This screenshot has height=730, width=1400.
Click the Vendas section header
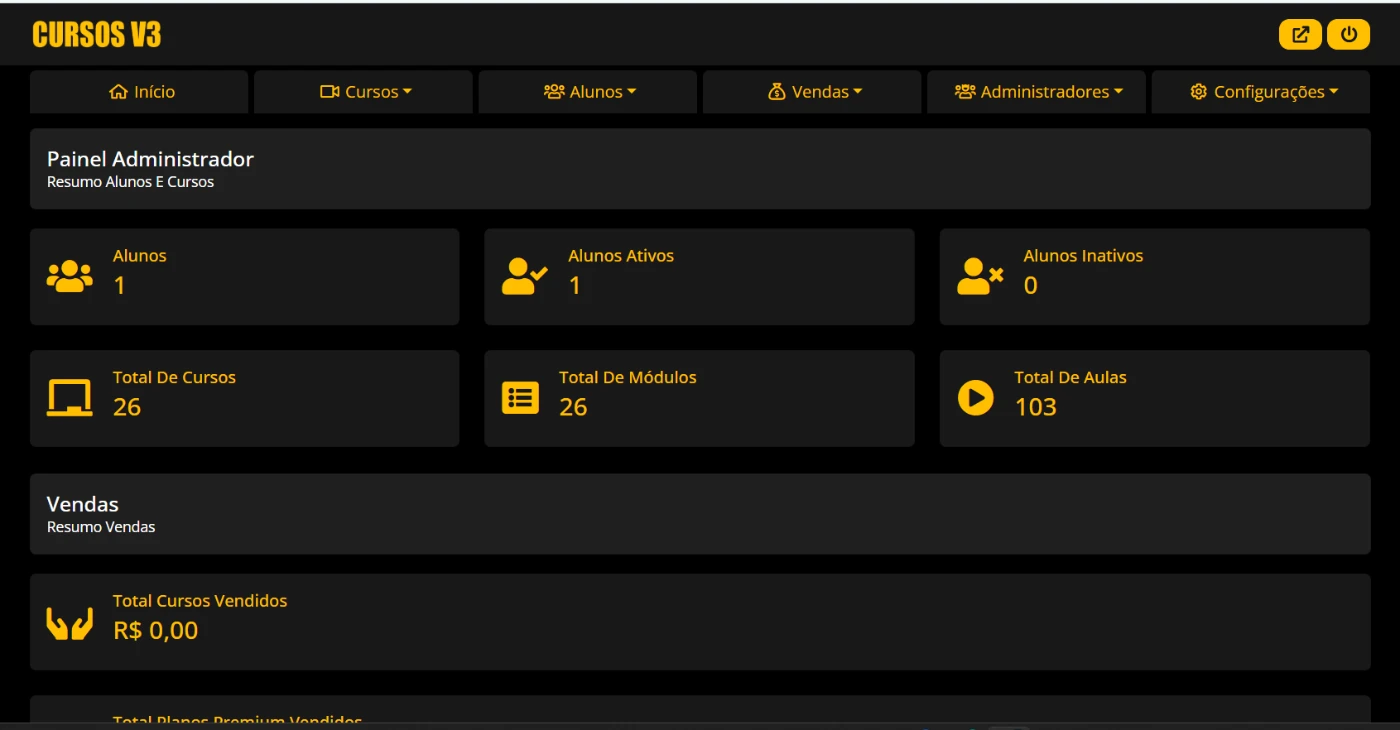83,504
